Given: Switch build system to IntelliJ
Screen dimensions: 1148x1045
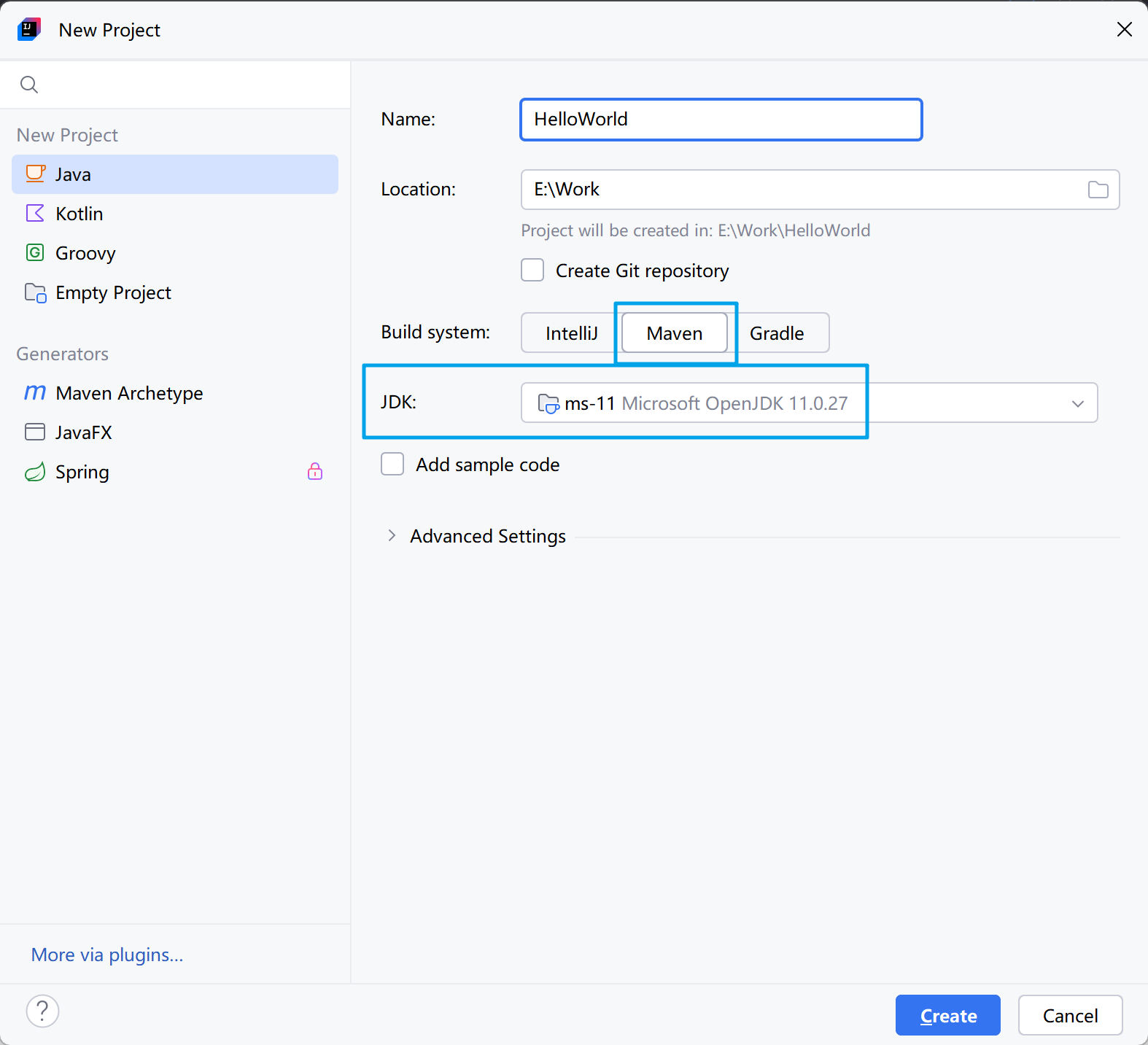Looking at the screenshot, I should [x=571, y=333].
